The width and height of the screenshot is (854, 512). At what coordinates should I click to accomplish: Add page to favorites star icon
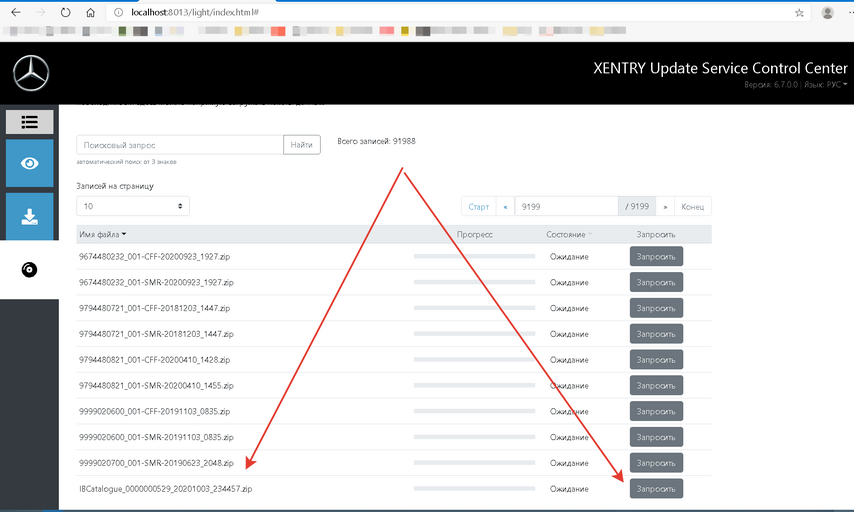[799, 13]
